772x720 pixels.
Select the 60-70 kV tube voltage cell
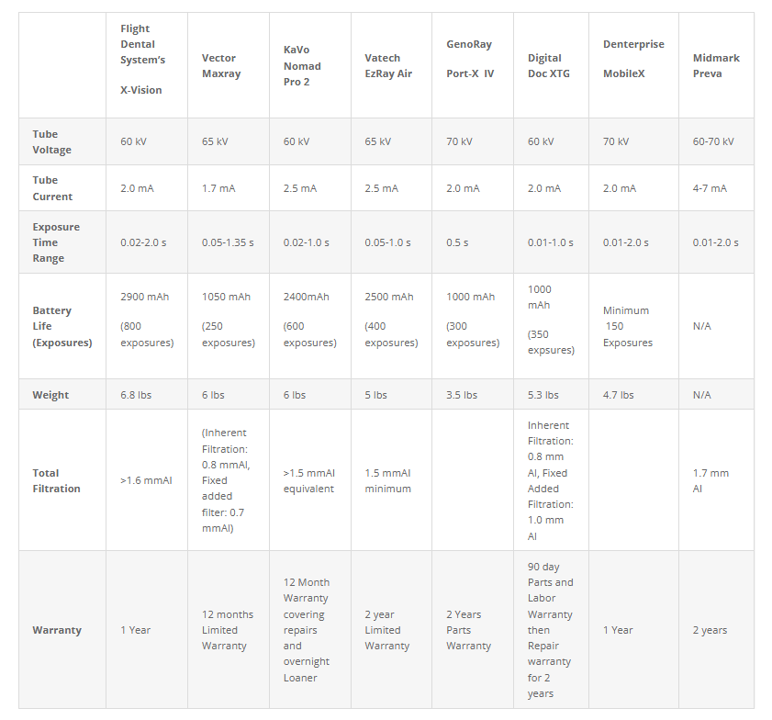coord(716,142)
